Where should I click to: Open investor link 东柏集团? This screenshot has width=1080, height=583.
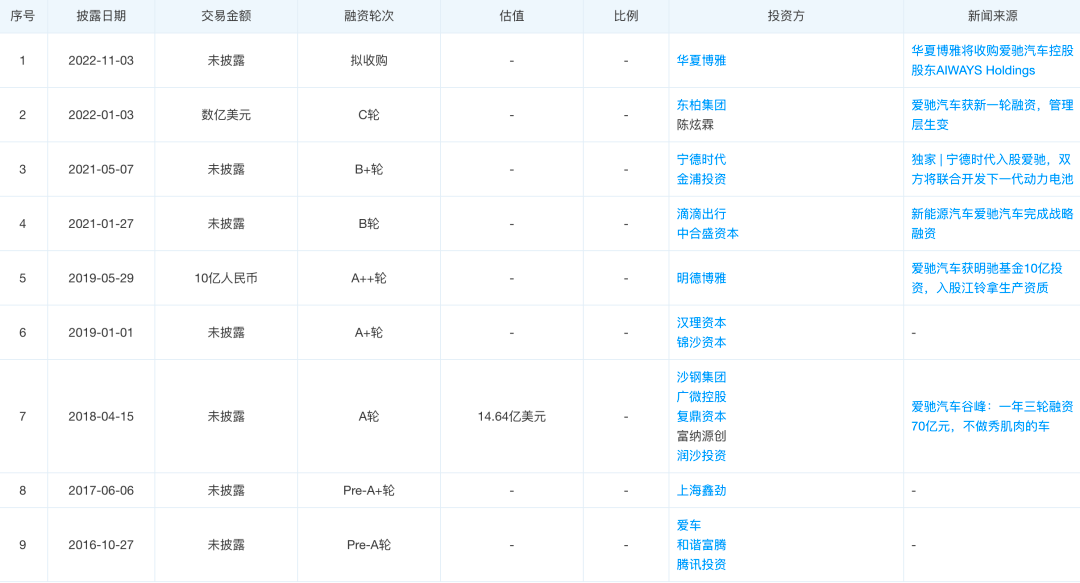click(701, 105)
